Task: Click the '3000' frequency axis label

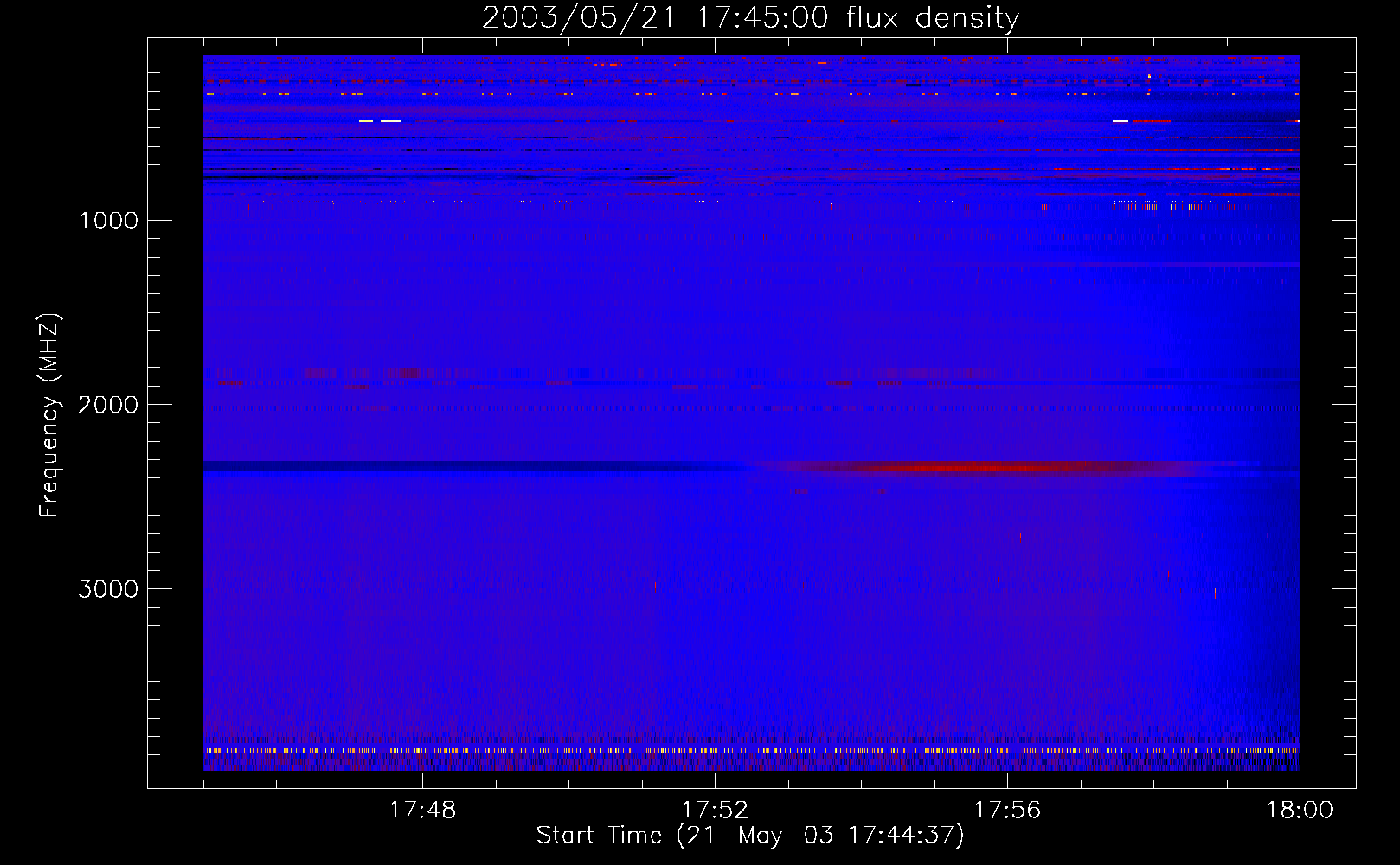Action: click(x=108, y=589)
